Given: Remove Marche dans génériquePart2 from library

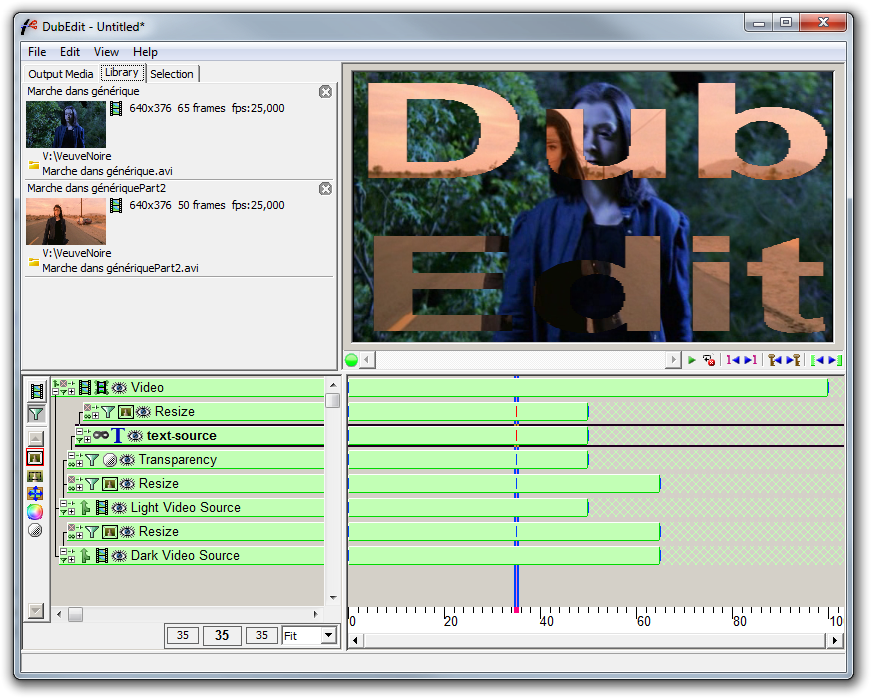Looking at the screenshot, I should 326,188.
